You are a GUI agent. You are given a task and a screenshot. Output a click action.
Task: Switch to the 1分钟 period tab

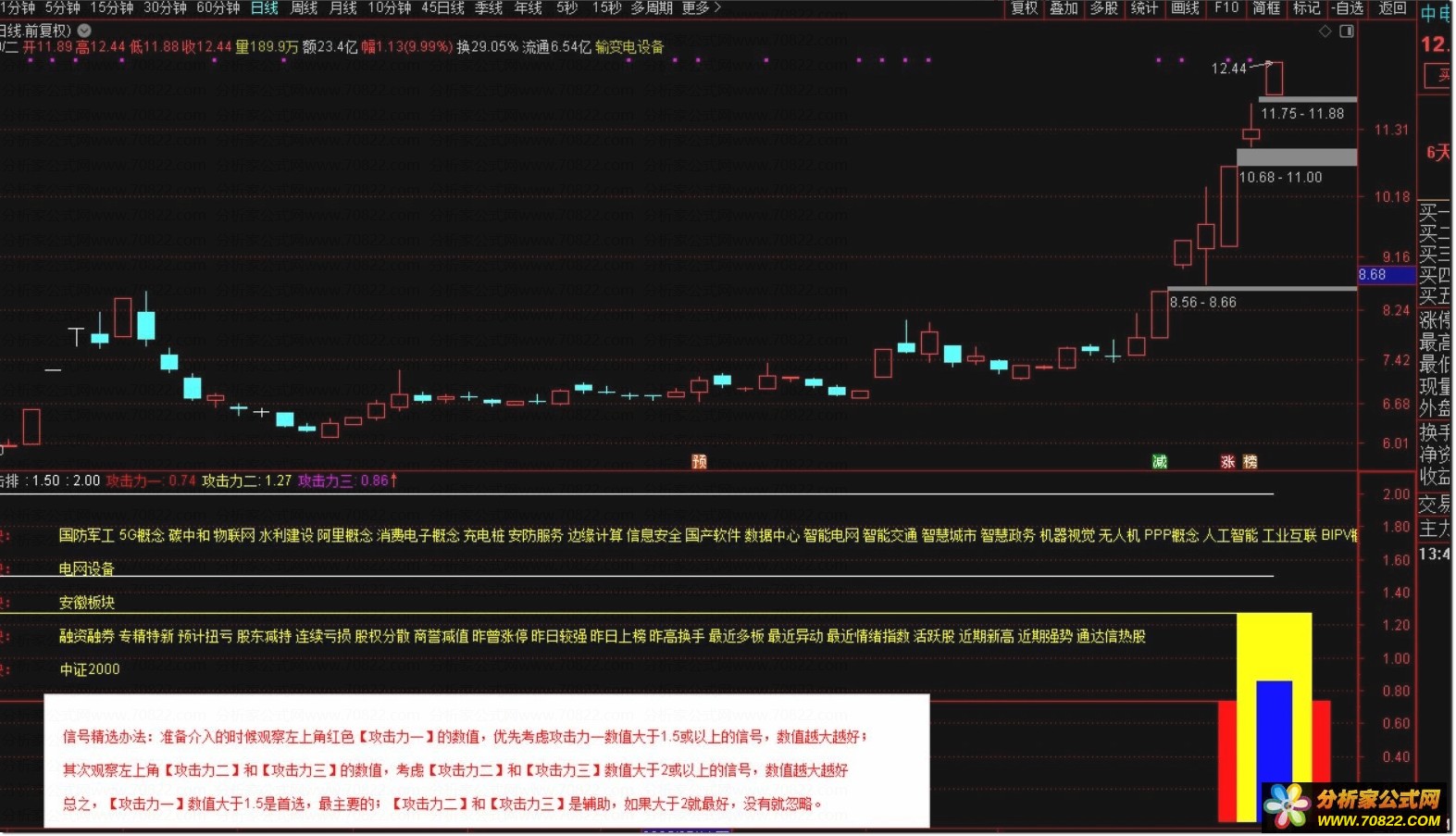pyautogui.click(x=18, y=7)
